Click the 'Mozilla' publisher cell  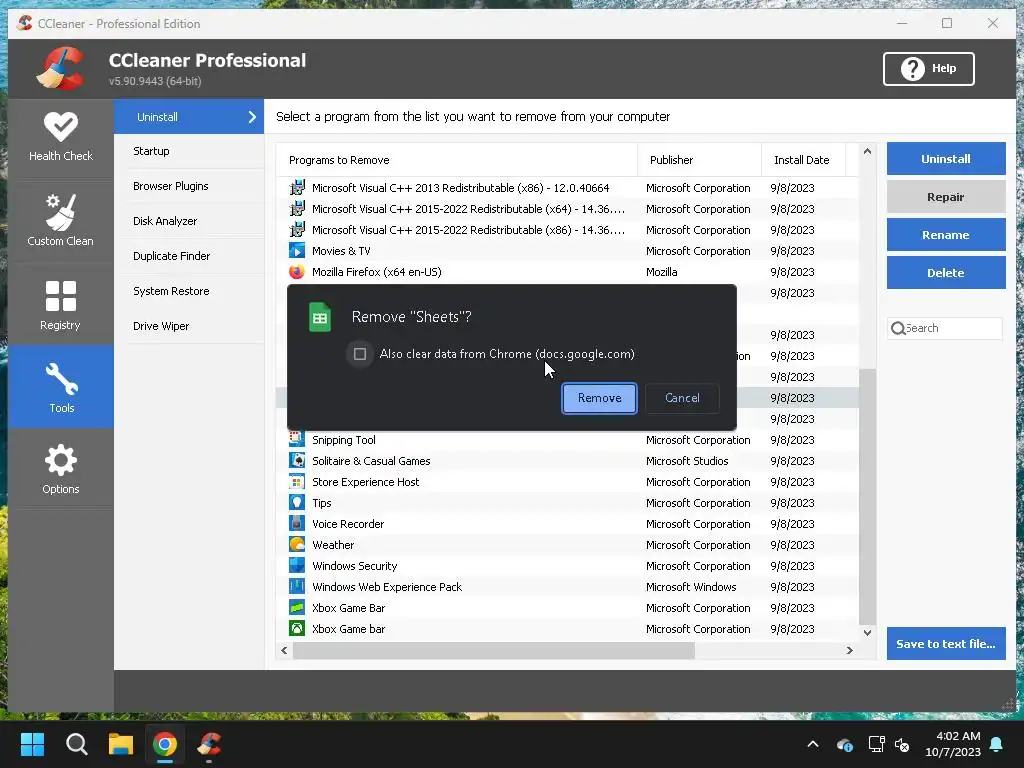(x=662, y=272)
